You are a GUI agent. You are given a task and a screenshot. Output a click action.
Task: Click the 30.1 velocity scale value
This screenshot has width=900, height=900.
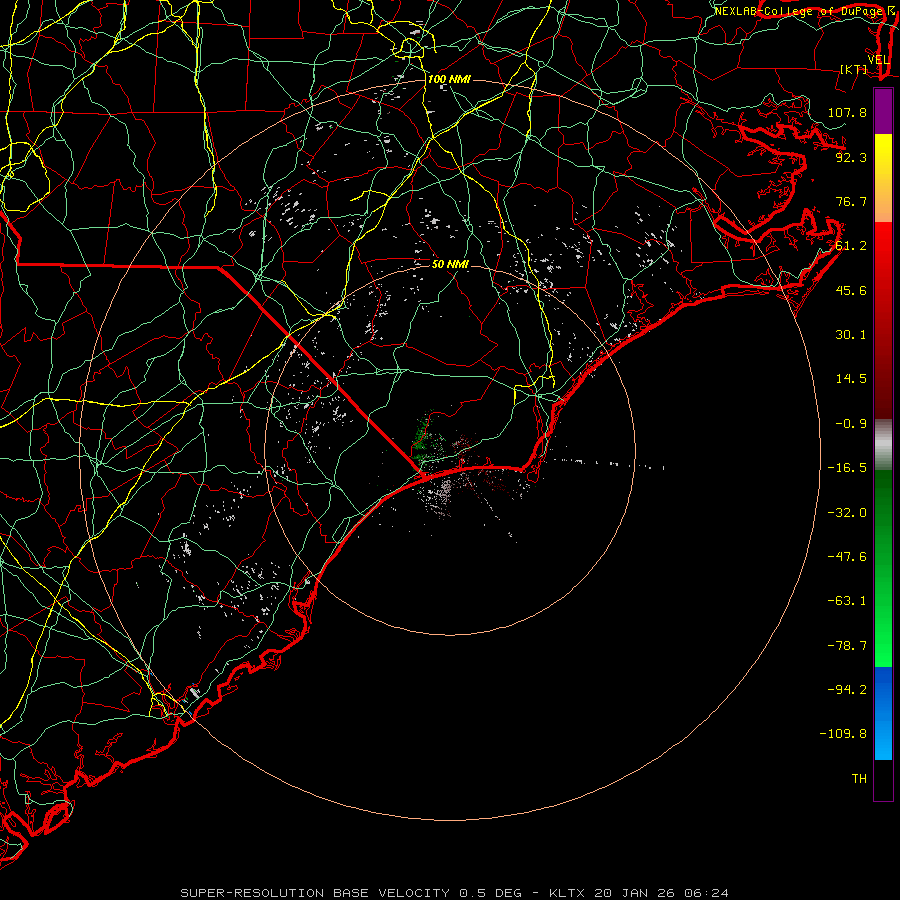(851, 335)
